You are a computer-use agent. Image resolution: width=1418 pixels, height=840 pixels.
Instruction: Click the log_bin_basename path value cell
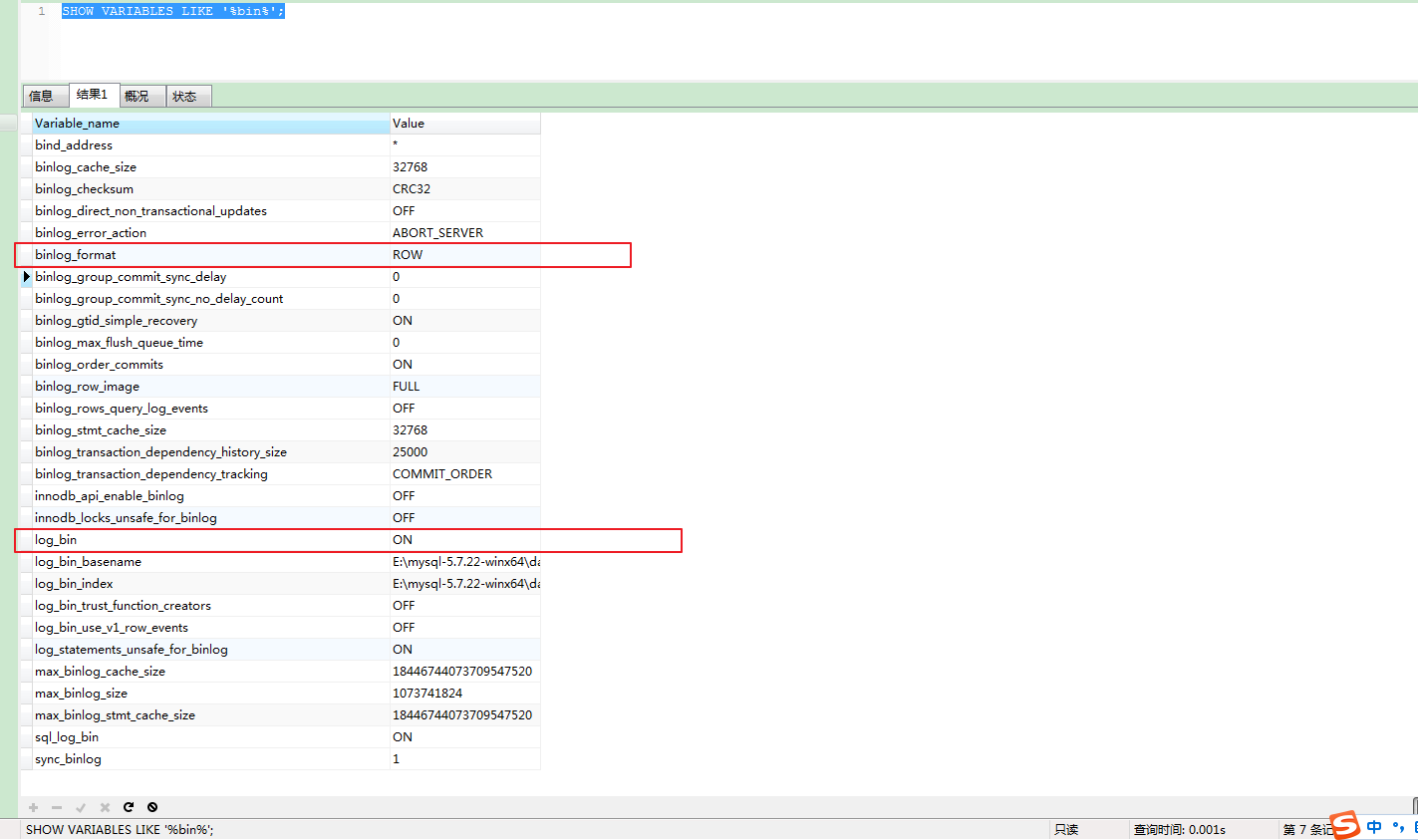464,562
